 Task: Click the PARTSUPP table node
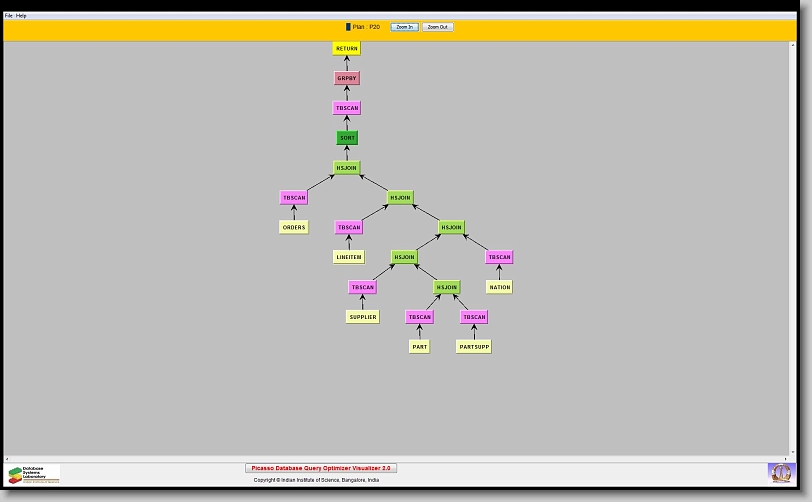coord(474,347)
